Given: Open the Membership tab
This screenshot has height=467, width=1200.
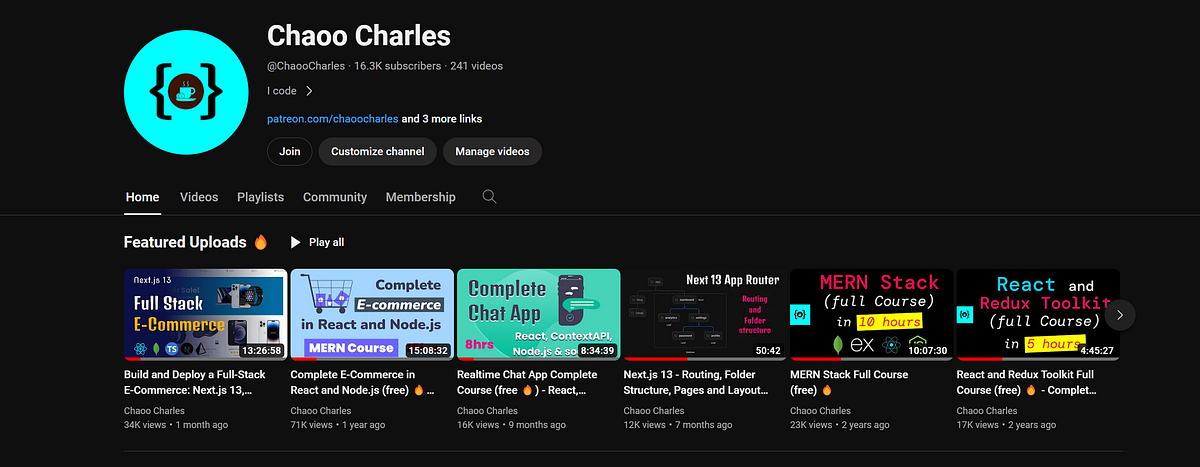Looking at the screenshot, I should click(x=420, y=197).
